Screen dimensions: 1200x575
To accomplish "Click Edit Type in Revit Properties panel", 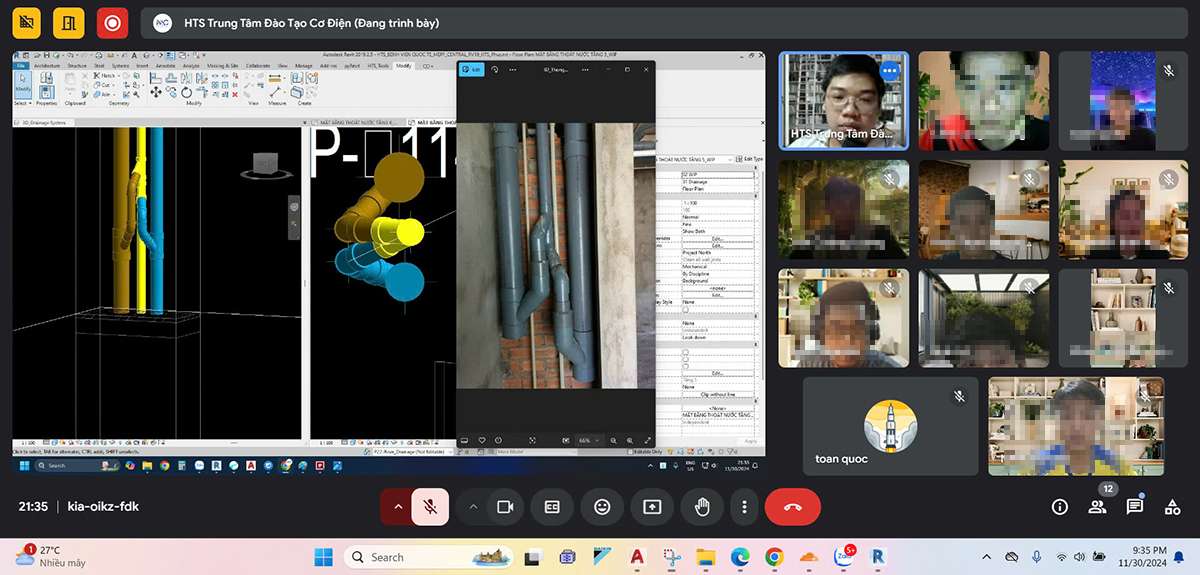I will [748, 159].
